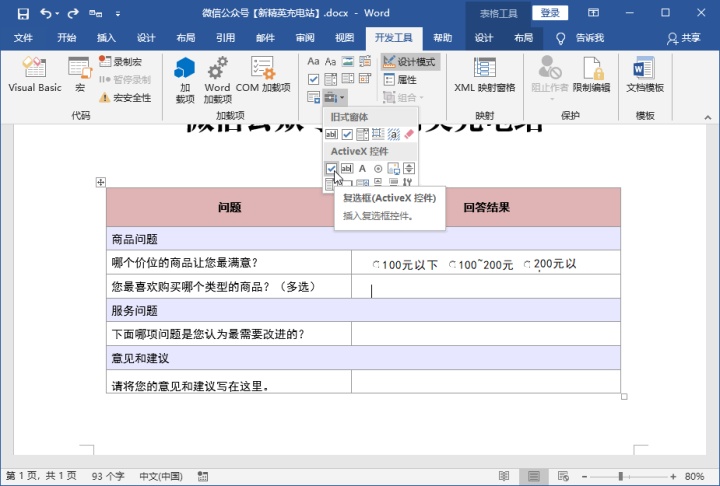Viewport: 720px width, 486px height.
Task: Select the 100元以下 radio option
Action: (x=376, y=265)
